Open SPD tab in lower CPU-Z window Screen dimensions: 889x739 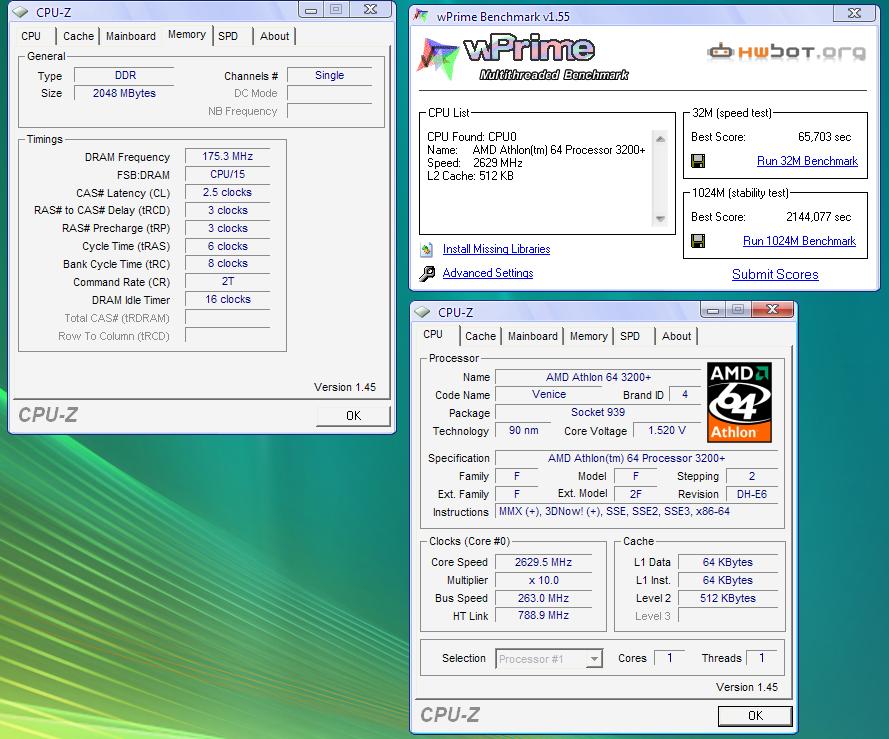coord(630,336)
